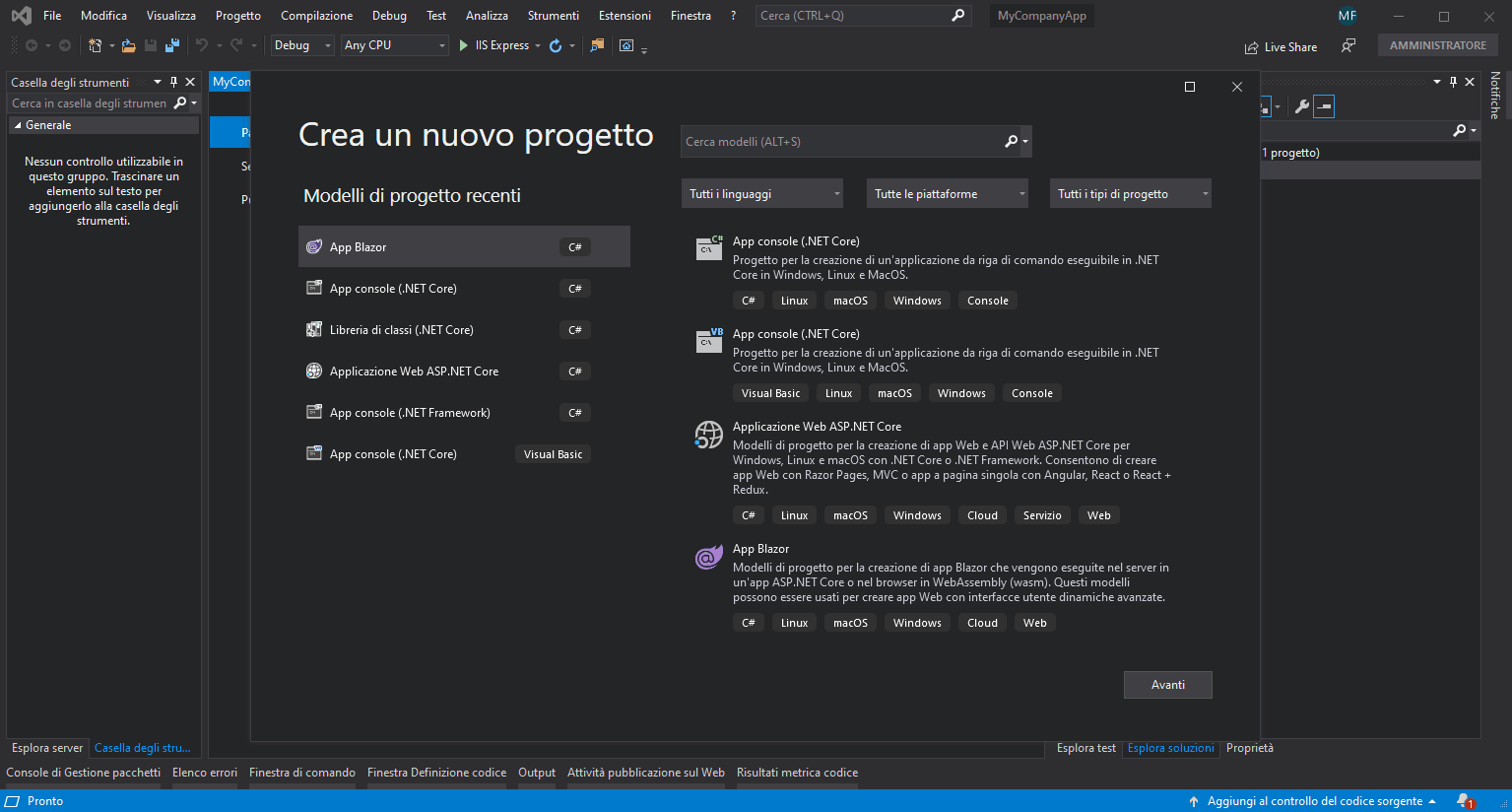Screen dimensions: 1512x812
Task: Click the C# App console icon in results
Action: [709, 247]
